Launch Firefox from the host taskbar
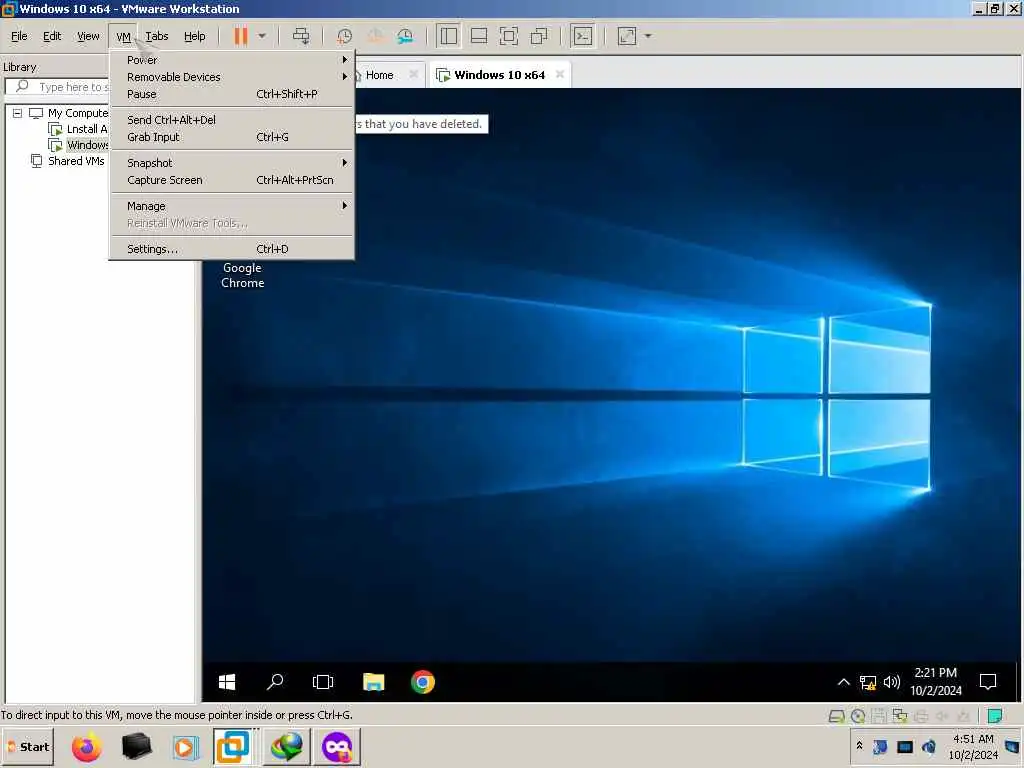This screenshot has height=768, width=1024. (x=86, y=747)
